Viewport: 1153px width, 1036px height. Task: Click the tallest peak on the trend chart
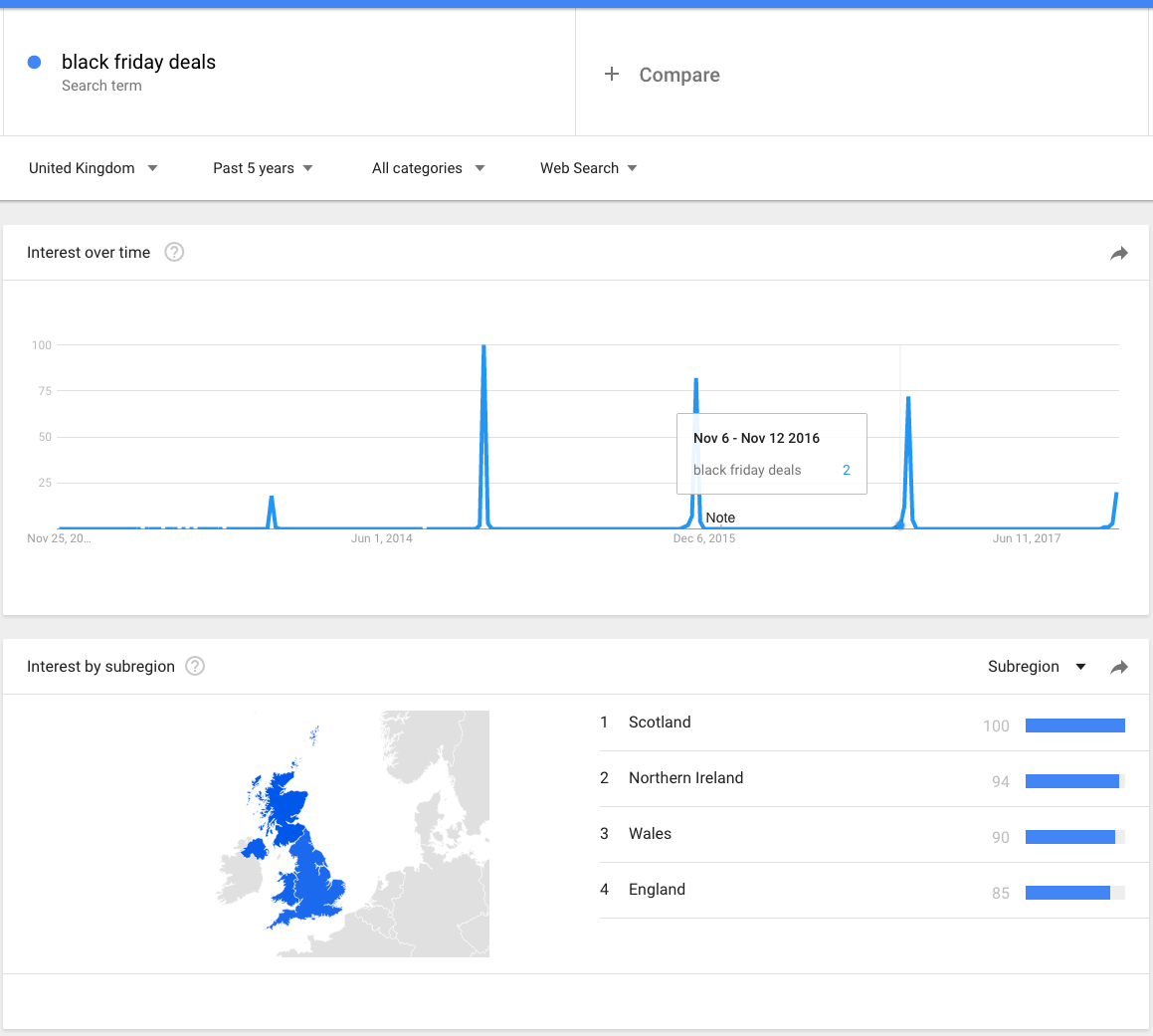click(483, 348)
